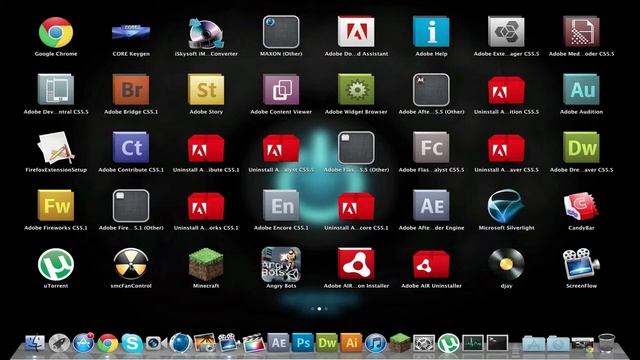The width and height of the screenshot is (640, 360).
Task: Launch the djay app
Action: coord(507,264)
